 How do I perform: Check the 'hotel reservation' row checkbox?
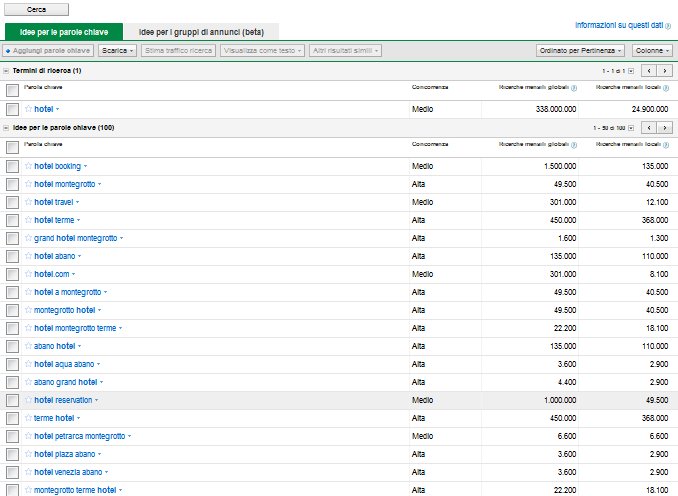pos(13,401)
